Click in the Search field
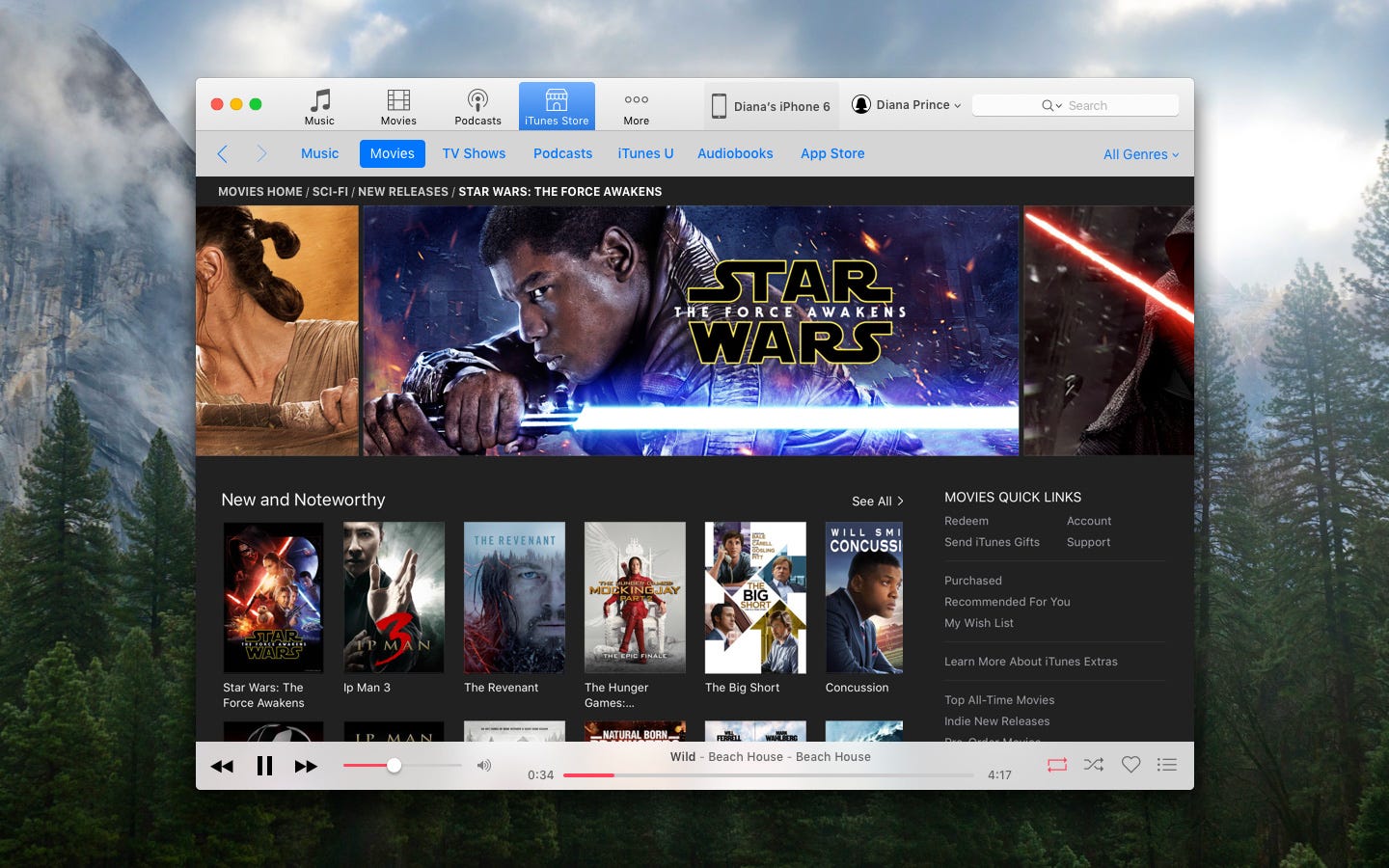This screenshot has height=868, width=1389. (x=1076, y=106)
